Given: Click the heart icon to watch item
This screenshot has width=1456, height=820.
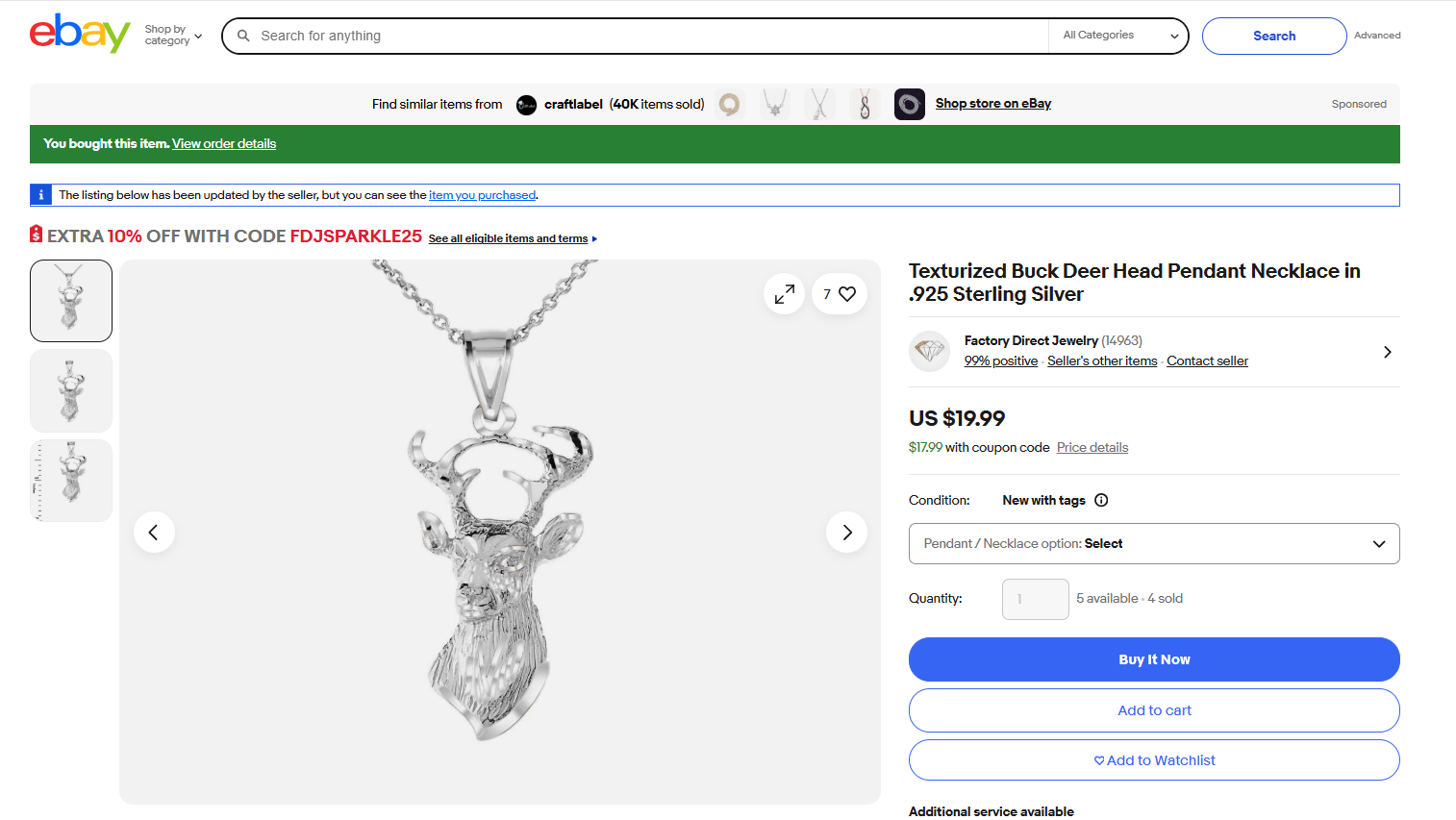Looking at the screenshot, I should [x=846, y=294].
